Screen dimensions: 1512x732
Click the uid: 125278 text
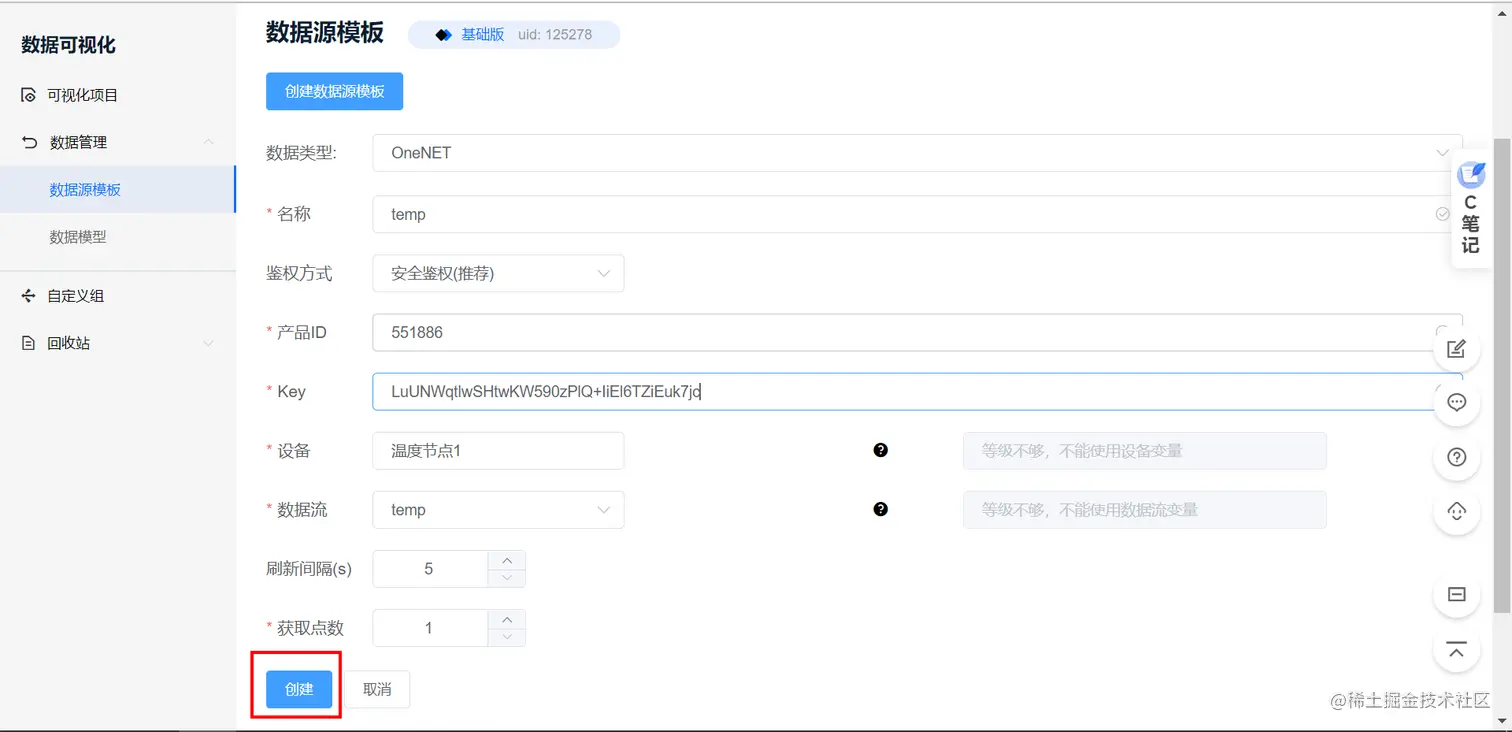[x=555, y=34]
